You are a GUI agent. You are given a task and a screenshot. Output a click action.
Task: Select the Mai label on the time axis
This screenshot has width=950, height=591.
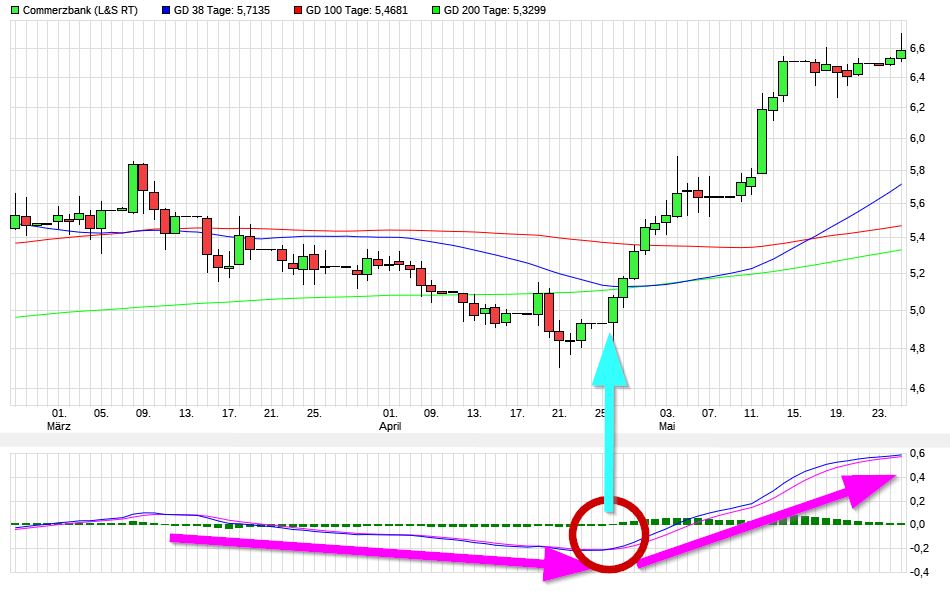(x=667, y=425)
